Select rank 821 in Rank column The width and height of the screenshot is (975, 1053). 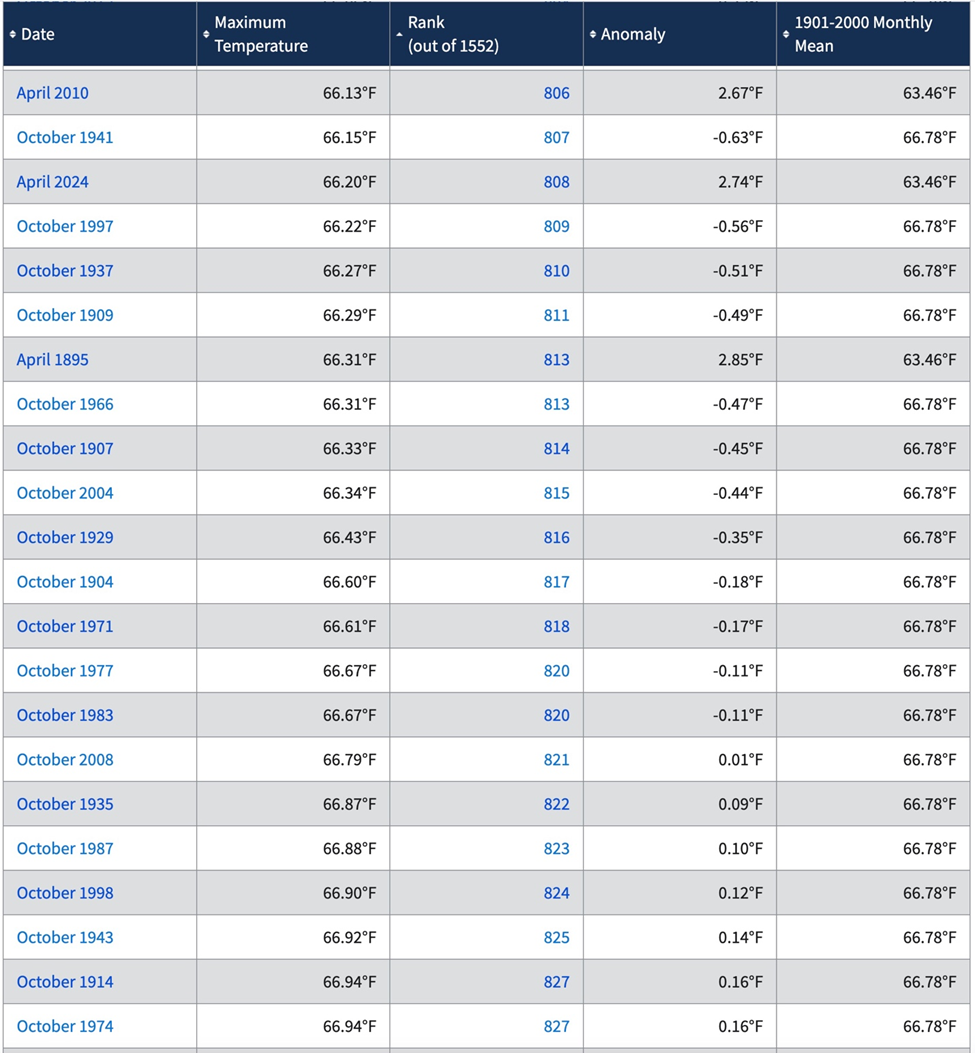[x=556, y=760]
